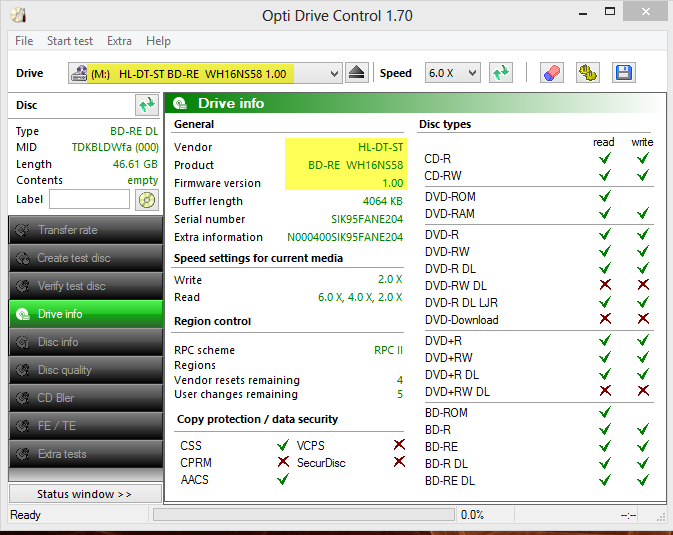Select the Transfer rate tab
Image resolution: width=673 pixels, height=535 pixels.
(x=86, y=230)
